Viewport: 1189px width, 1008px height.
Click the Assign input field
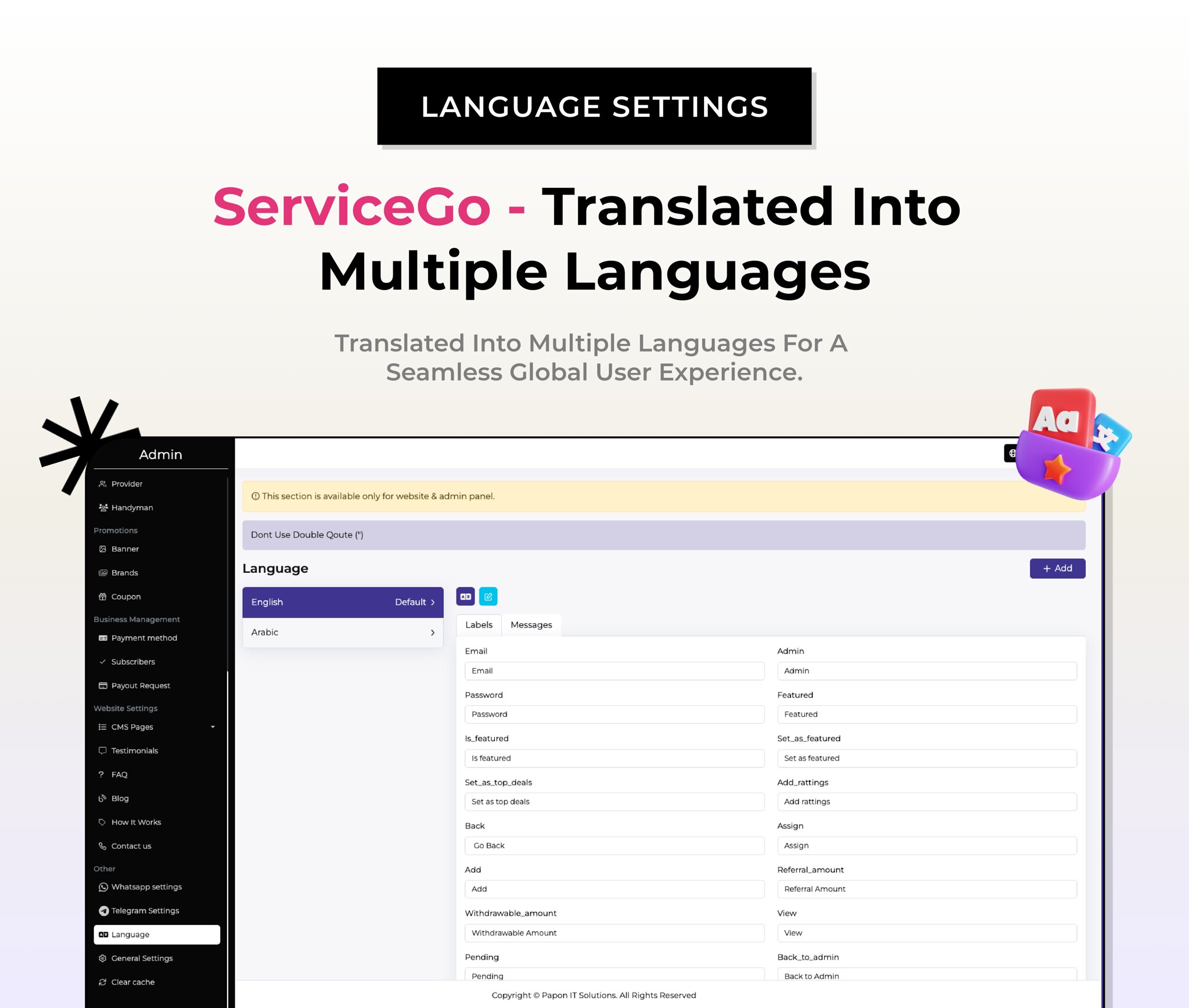click(927, 846)
